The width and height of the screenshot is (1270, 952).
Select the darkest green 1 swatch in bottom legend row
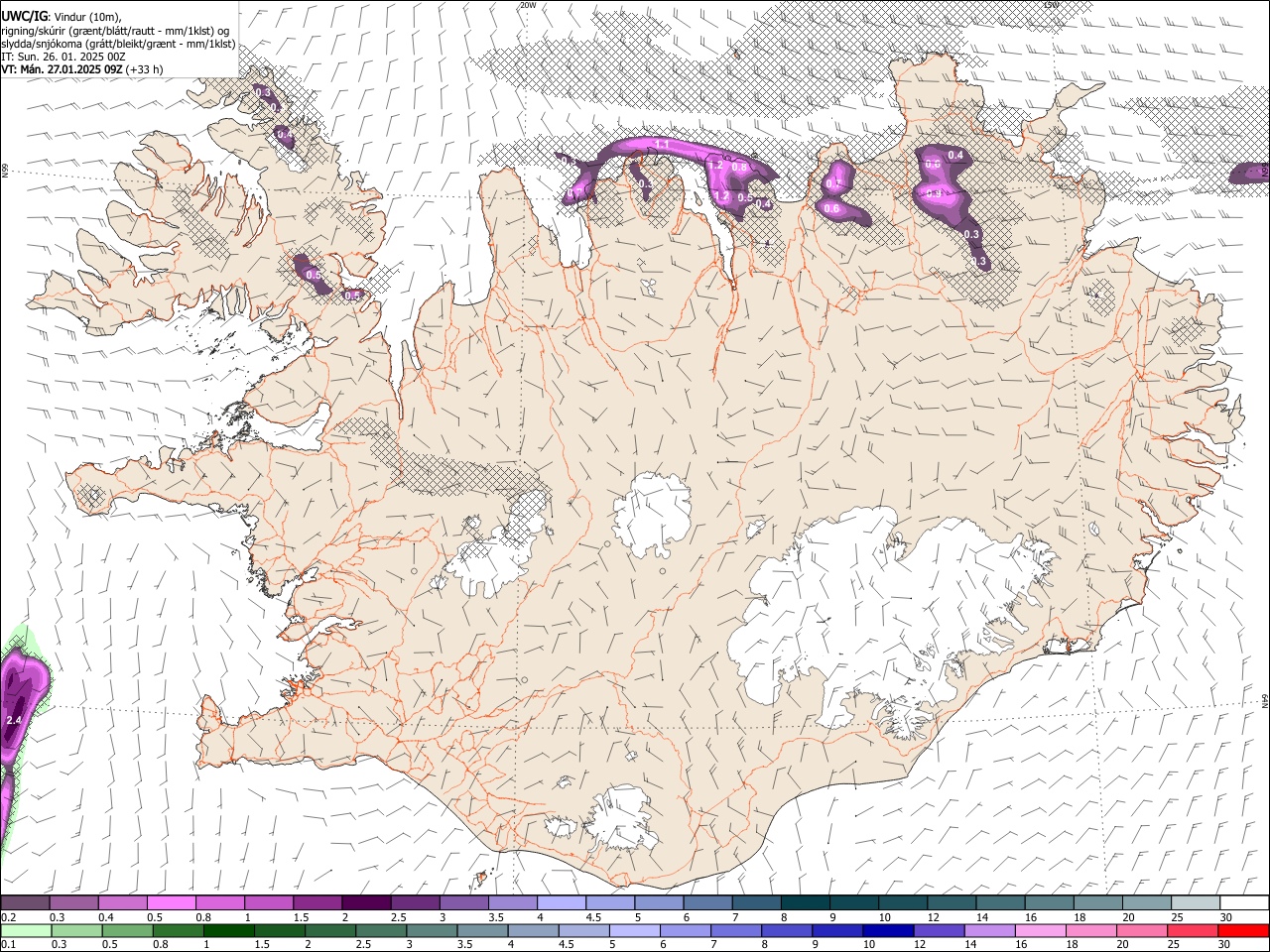pyautogui.click(x=229, y=931)
